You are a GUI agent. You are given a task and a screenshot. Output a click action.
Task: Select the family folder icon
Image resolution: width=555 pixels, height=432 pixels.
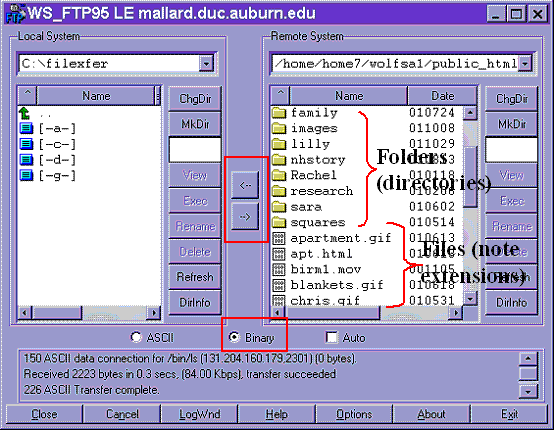(279, 113)
